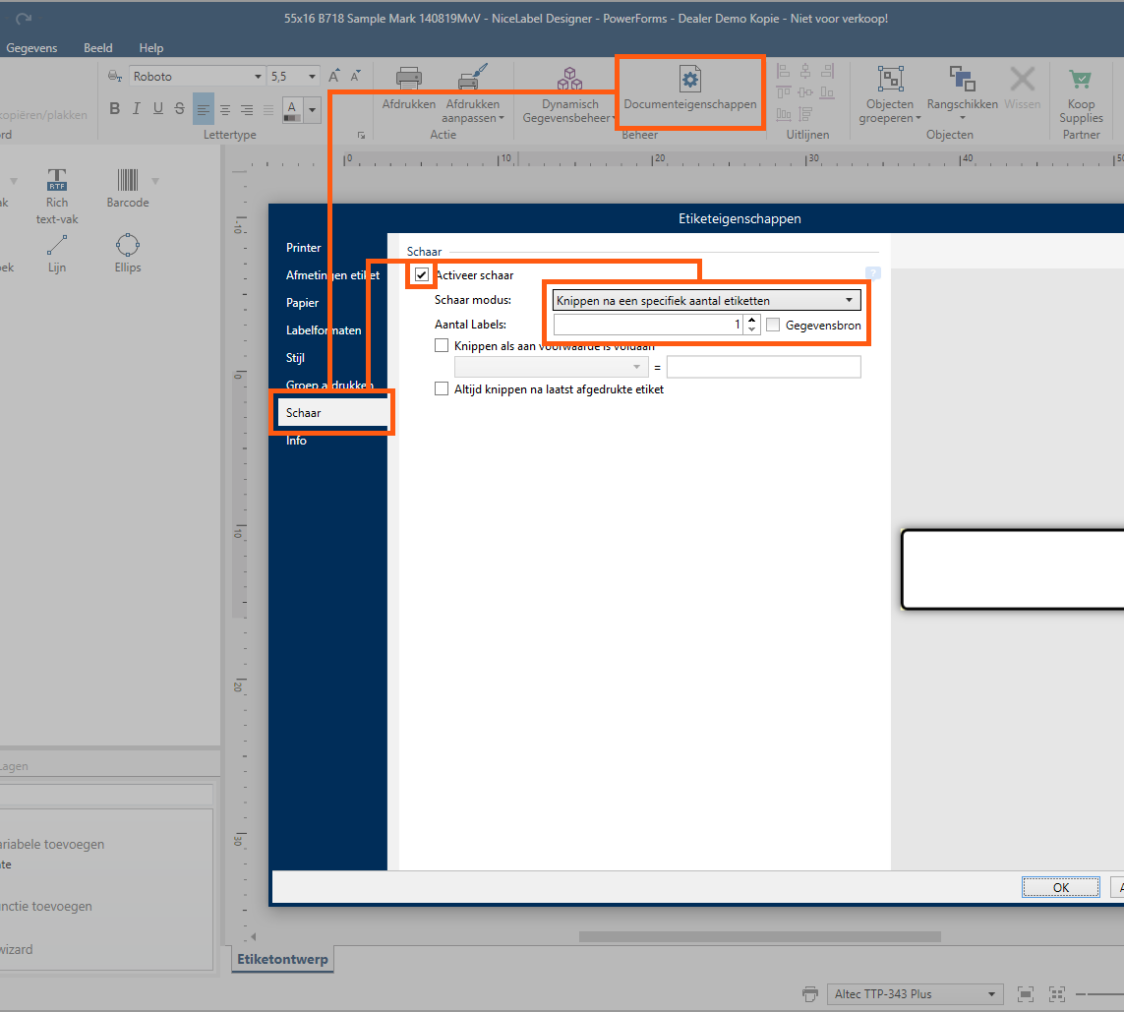
Task: Select the Rich text-vak tool
Action: coord(57,181)
